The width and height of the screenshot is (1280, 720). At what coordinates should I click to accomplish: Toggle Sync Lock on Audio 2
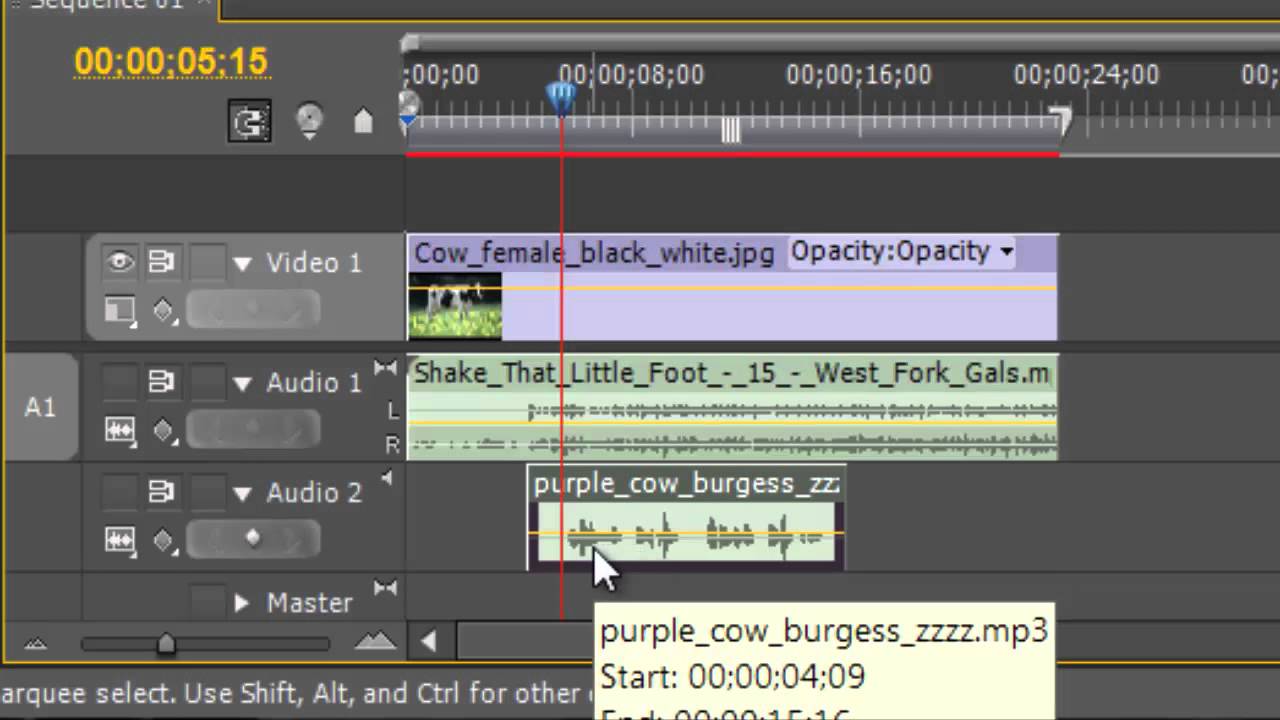162,492
